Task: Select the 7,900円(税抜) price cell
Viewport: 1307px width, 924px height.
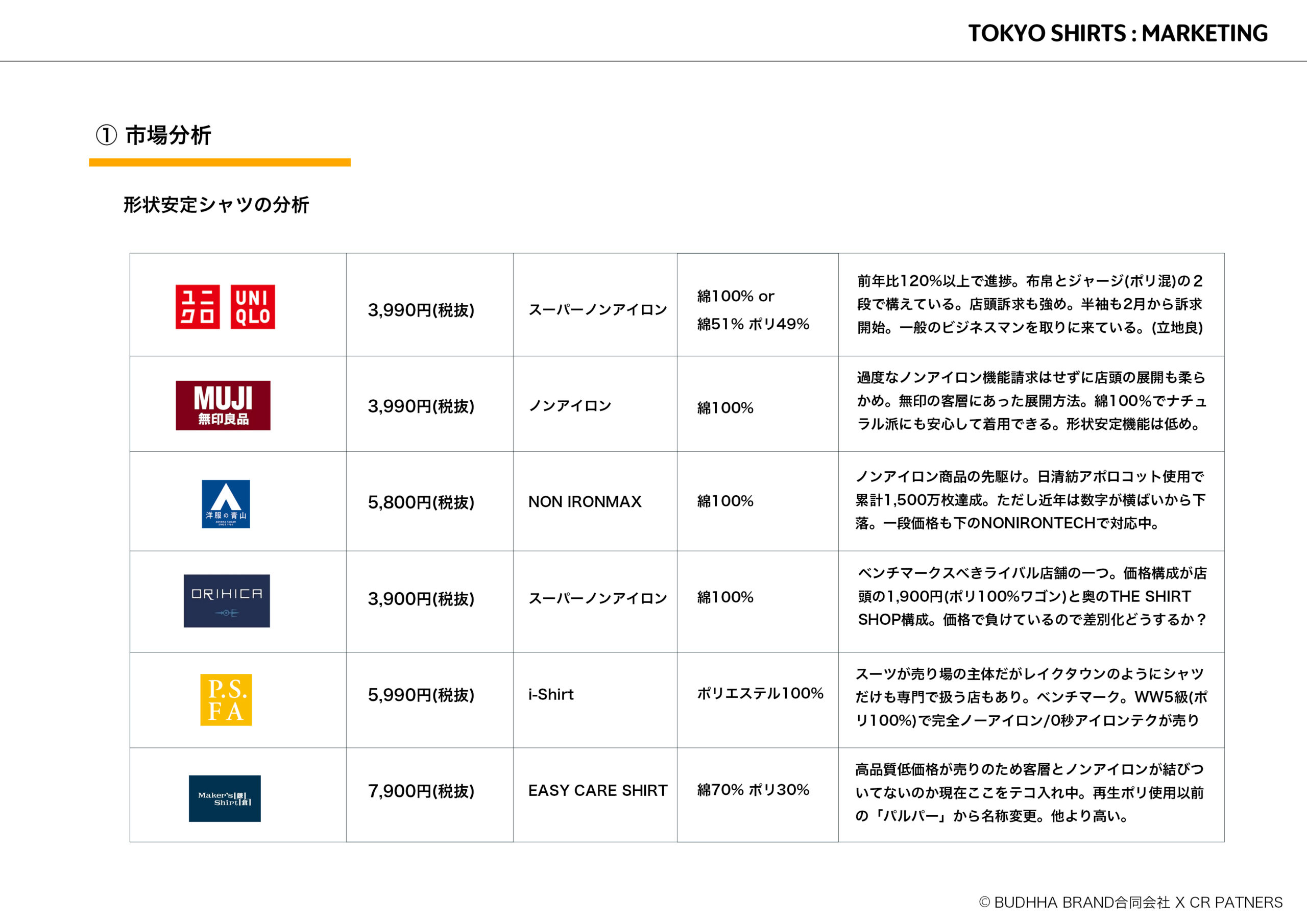Action: tap(421, 791)
